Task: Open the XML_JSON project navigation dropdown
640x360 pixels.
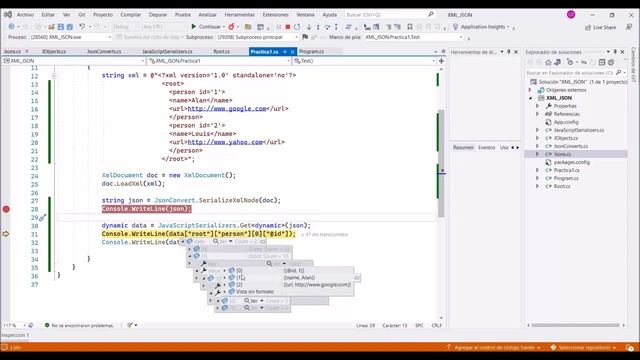Action: click(73, 61)
